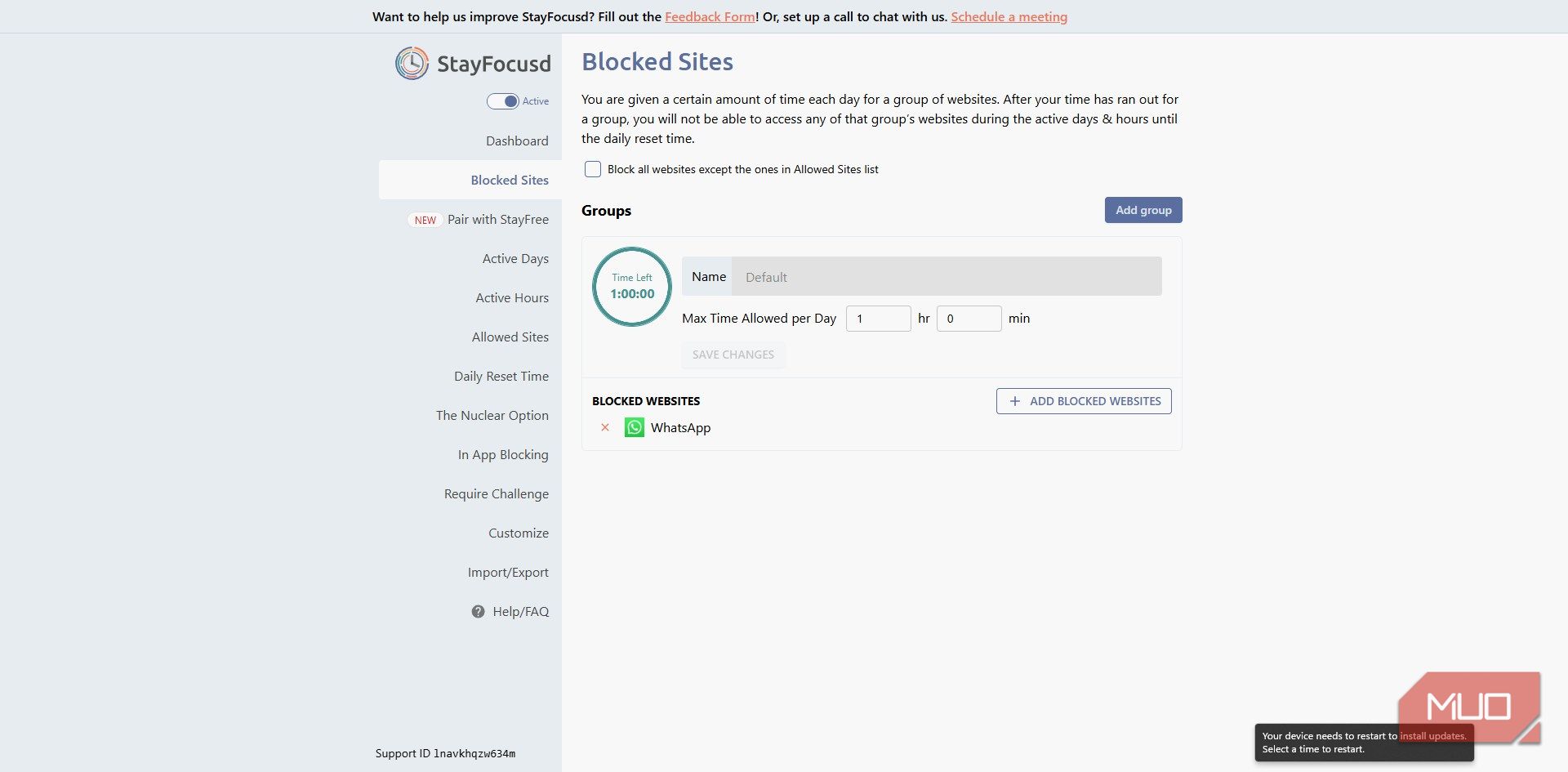This screenshot has height=772, width=1568.
Task: Click the StayFocusd clock logo icon
Action: (412, 63)
